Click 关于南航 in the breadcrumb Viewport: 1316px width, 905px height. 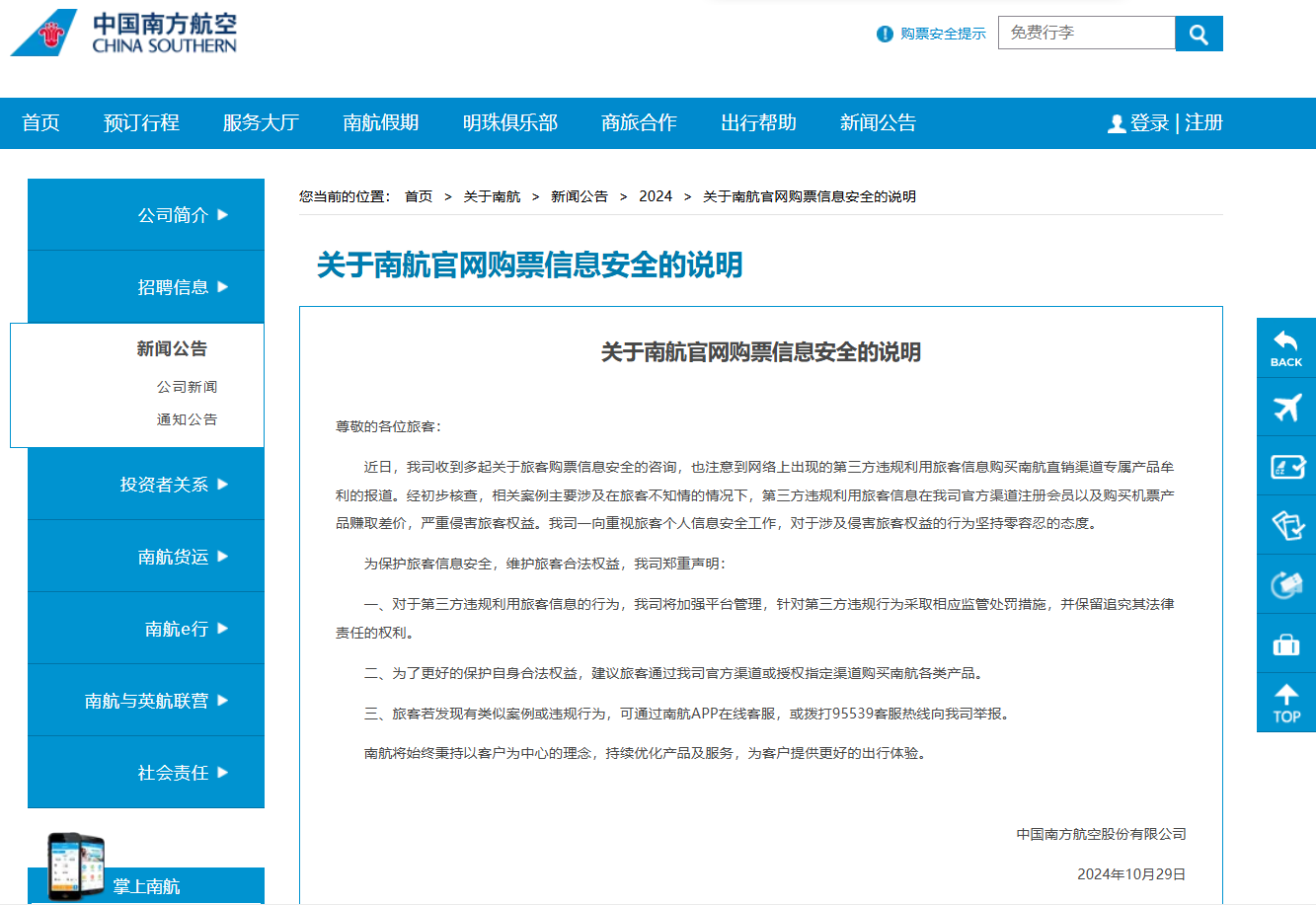click(x=492, y=196)
